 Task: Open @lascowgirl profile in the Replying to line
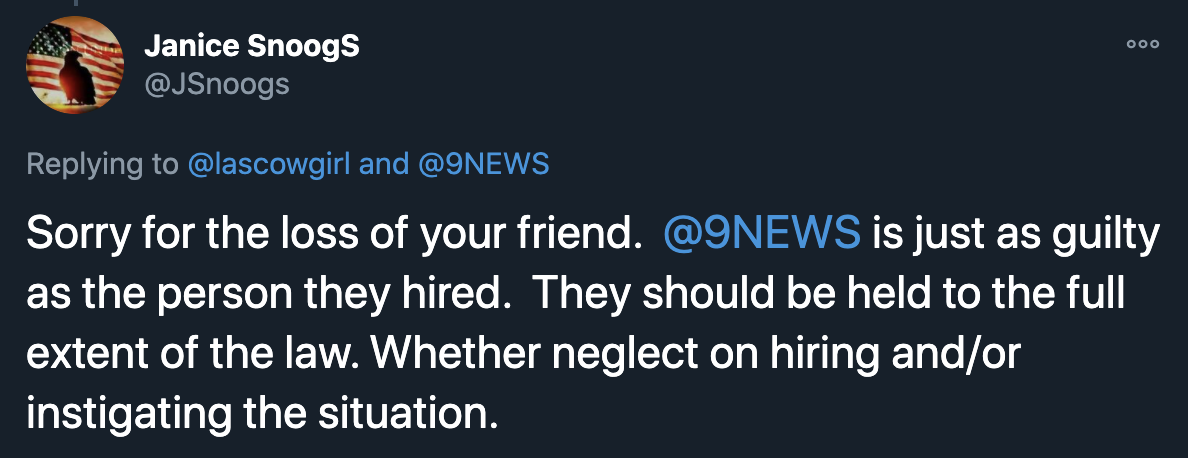[269, 165]
